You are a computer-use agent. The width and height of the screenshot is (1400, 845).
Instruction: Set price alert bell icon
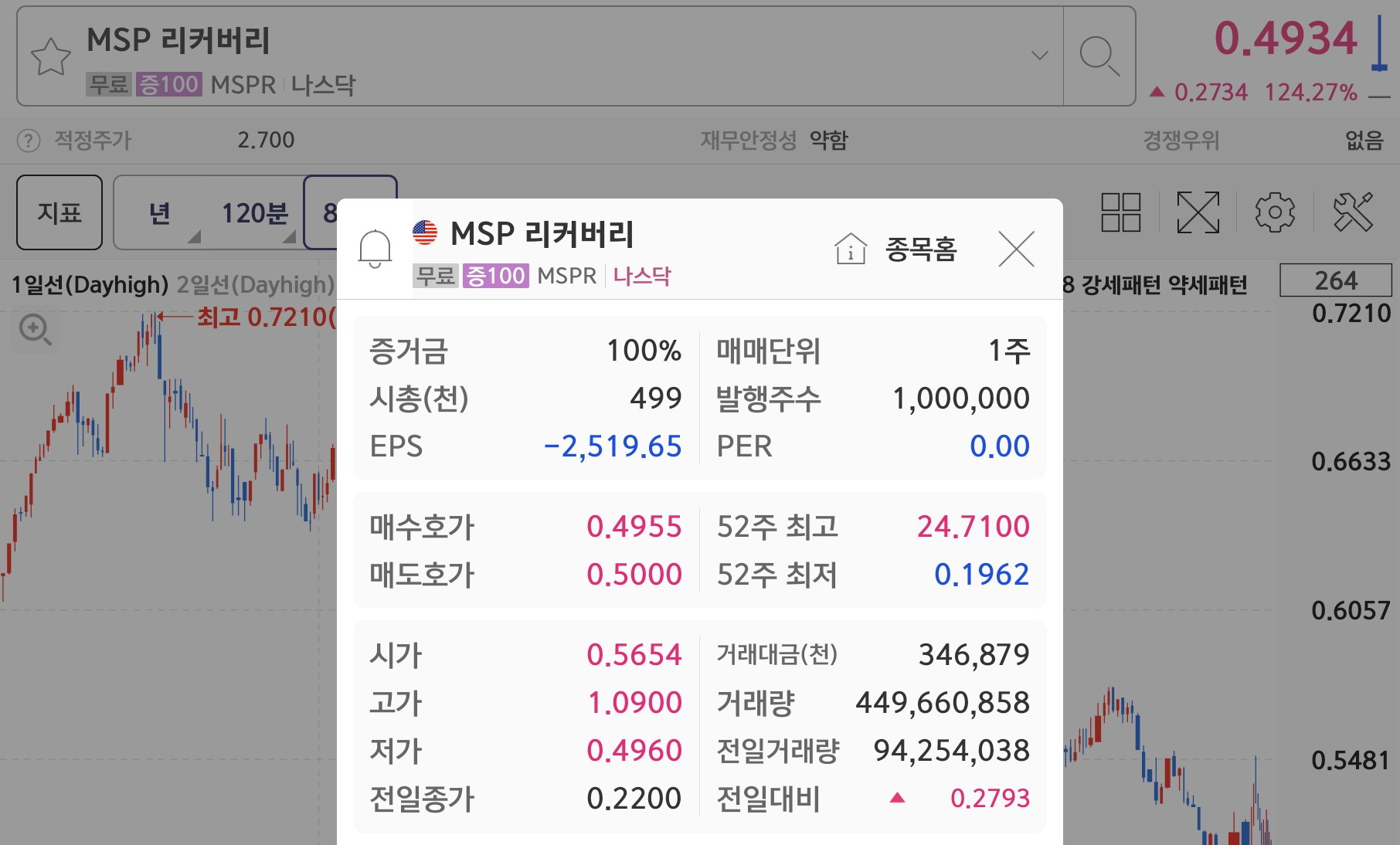point(375,249)
